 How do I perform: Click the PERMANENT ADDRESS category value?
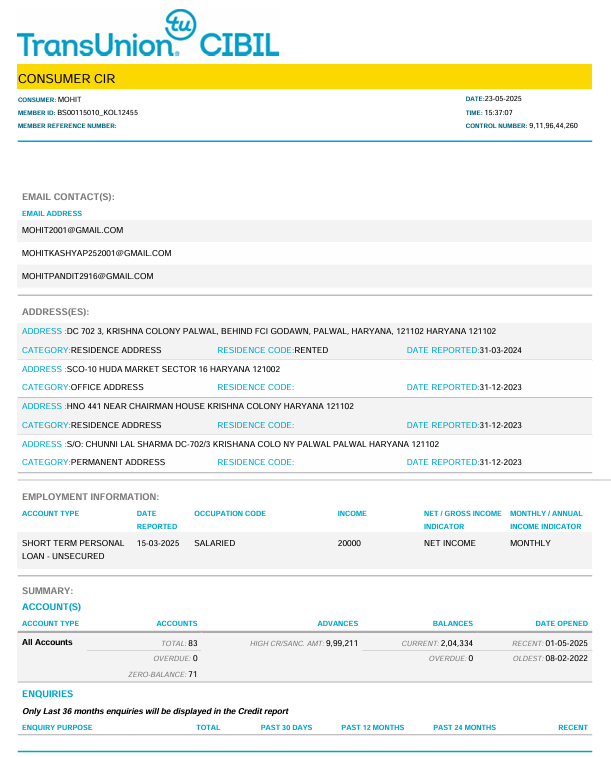pyautogui.click(x=118, y=462)
